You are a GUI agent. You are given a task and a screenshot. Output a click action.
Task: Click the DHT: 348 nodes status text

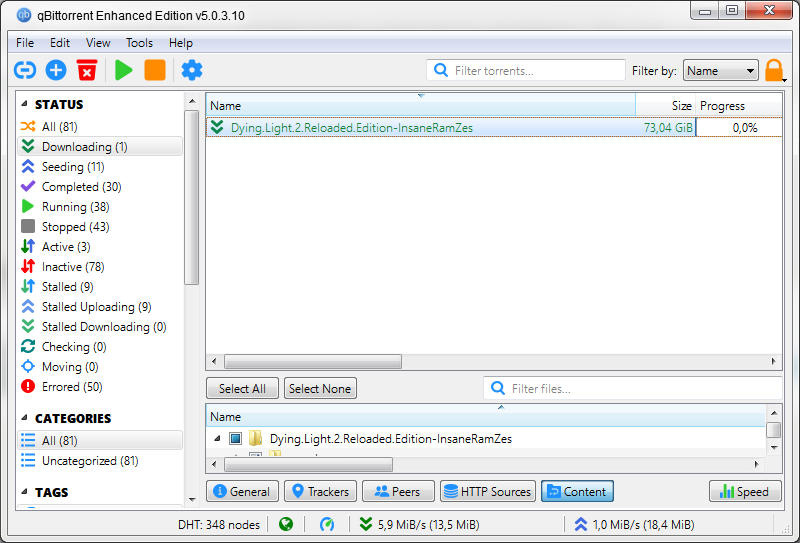(x=218, y=524)
